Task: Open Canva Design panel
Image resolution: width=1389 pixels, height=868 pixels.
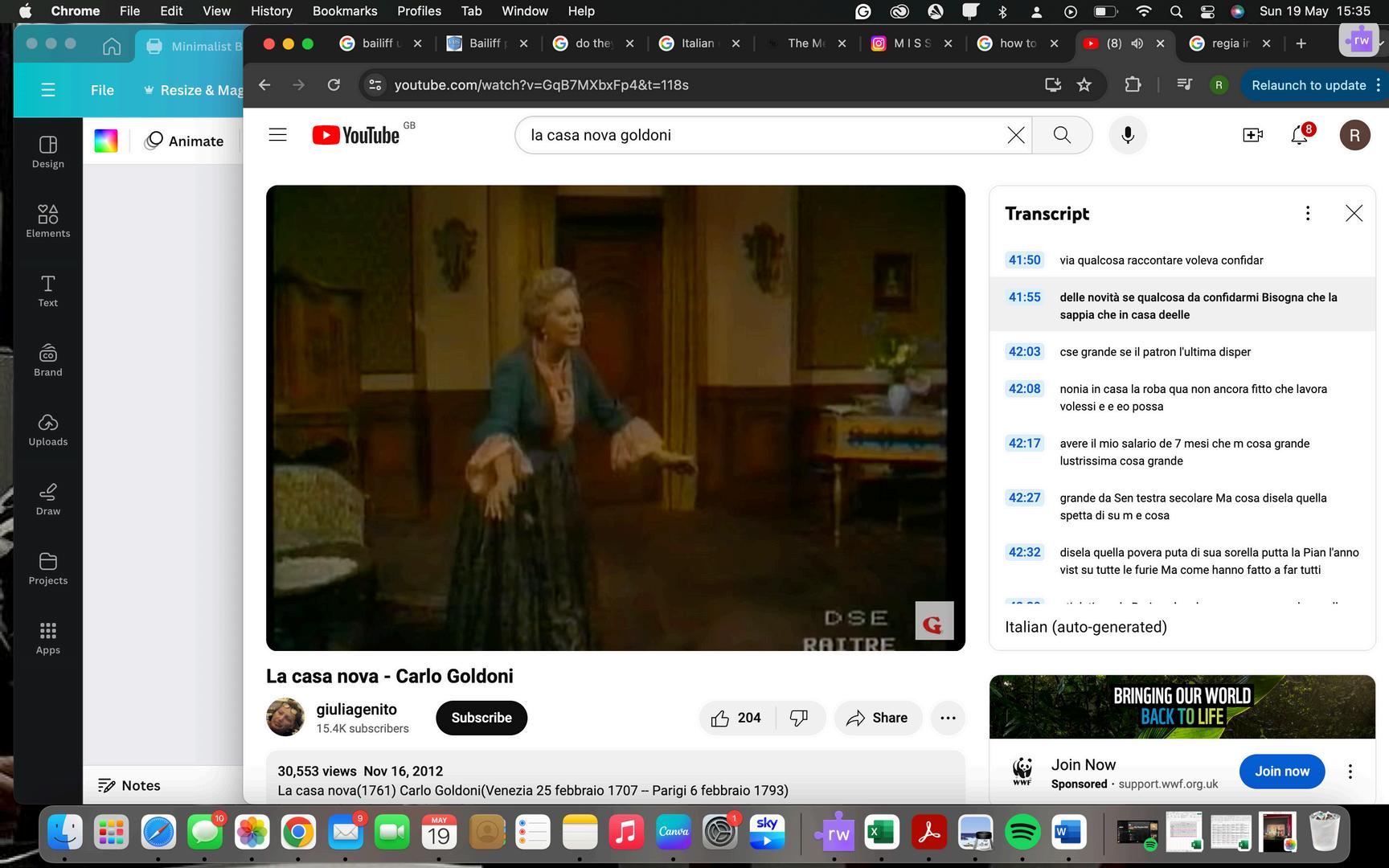Action: pyautogui.click(x=48, y=152)
